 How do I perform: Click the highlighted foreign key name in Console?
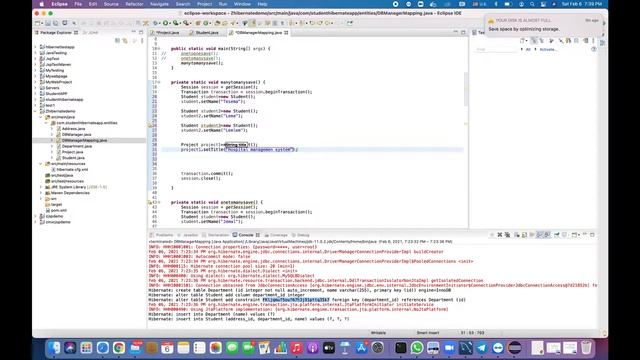click(x=296, y=300)
